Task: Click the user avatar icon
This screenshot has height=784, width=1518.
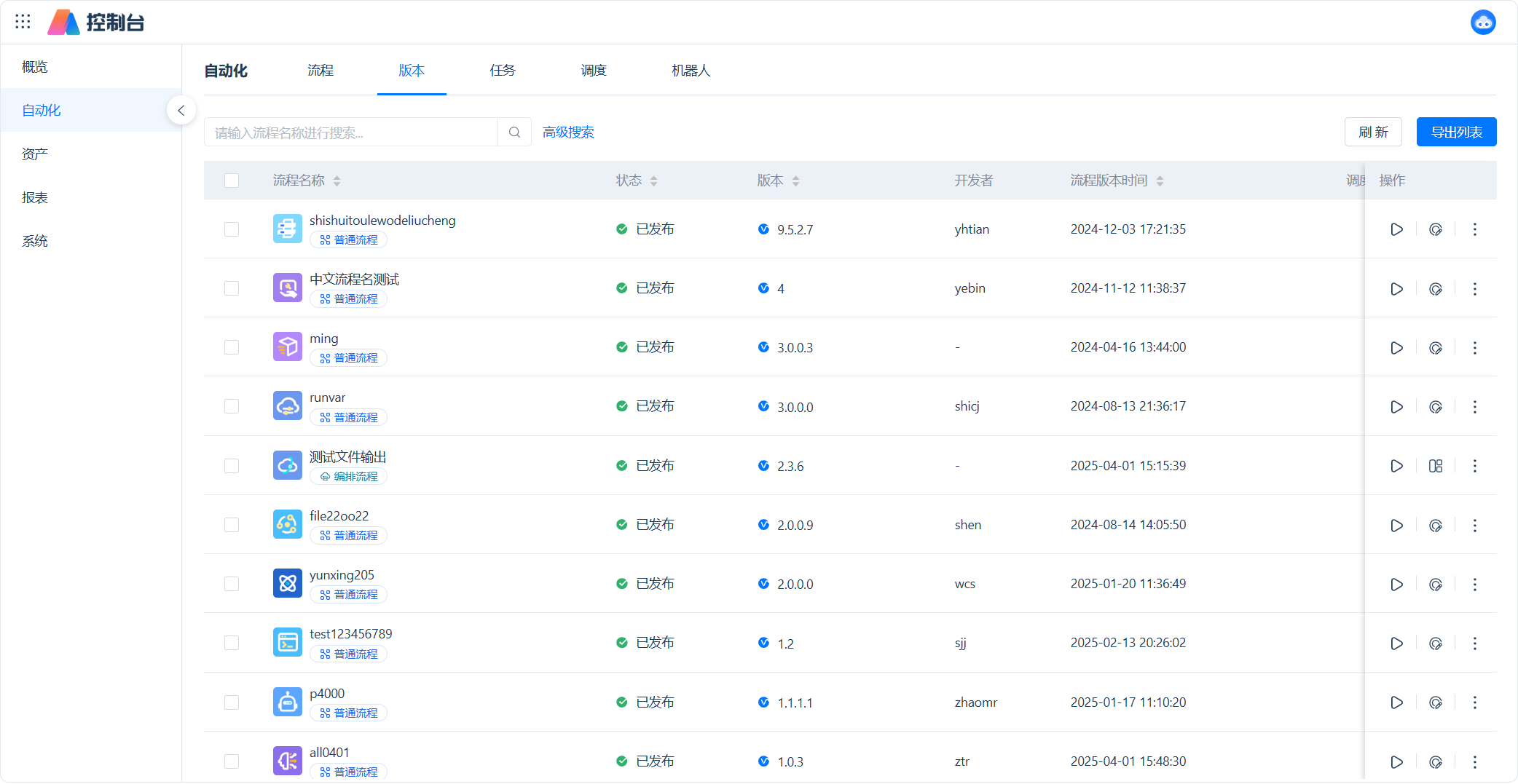Action: click(1482, 23)
